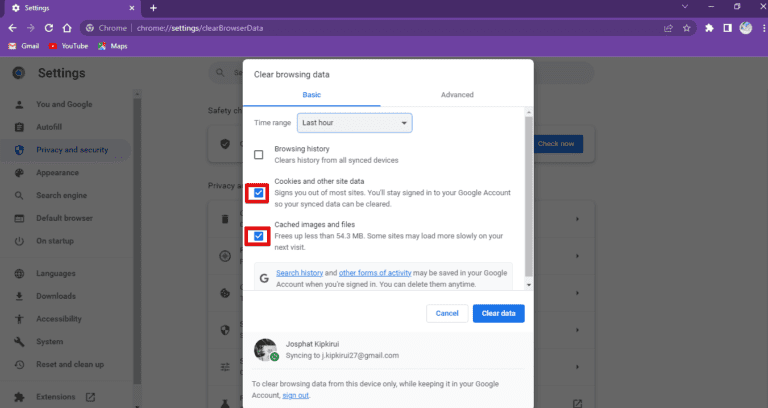Open the Extensions puzzle icon
This screenshot has width=768, height=408.
pyautogui.click(x=709, y=28)
